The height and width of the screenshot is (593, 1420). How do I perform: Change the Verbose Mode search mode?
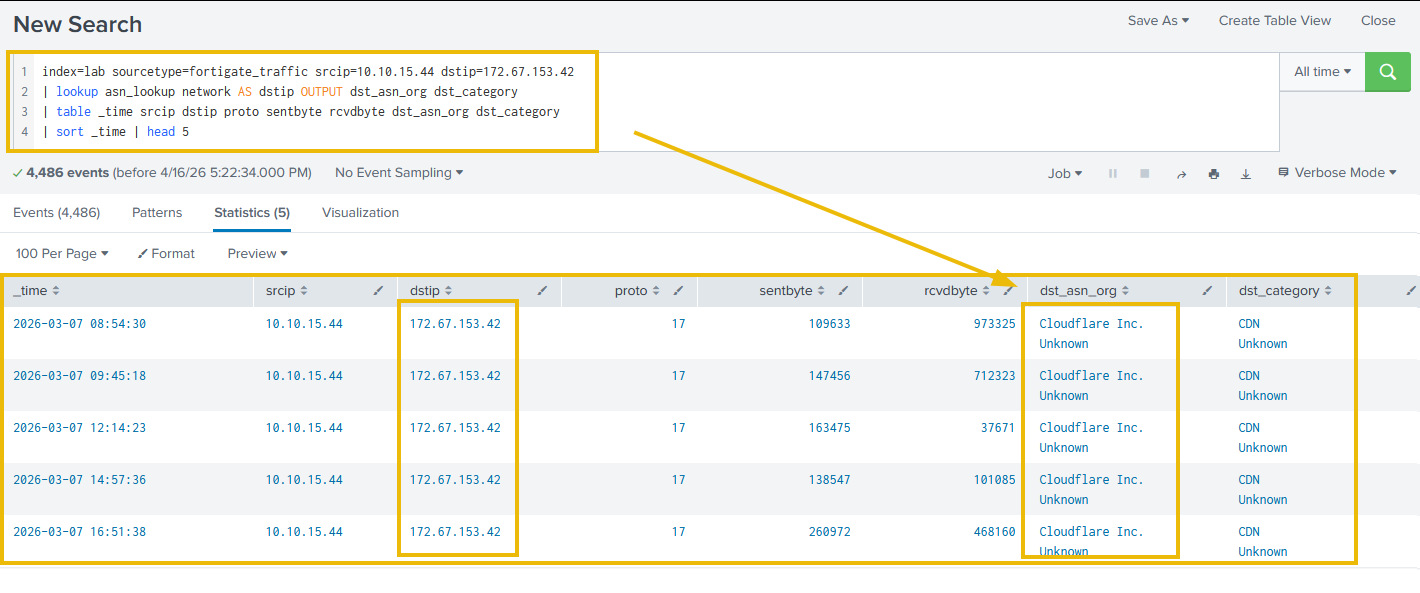tap(1337, 173)
